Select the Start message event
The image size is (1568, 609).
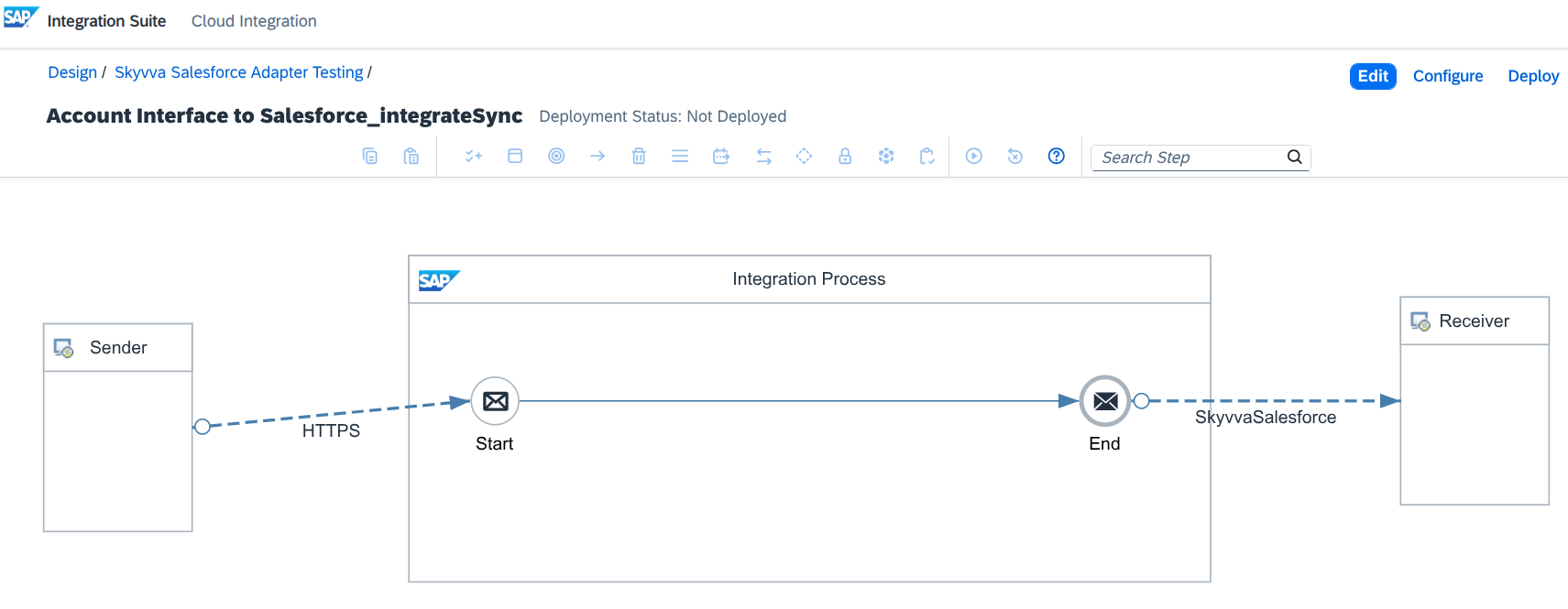tap(495, 401)
